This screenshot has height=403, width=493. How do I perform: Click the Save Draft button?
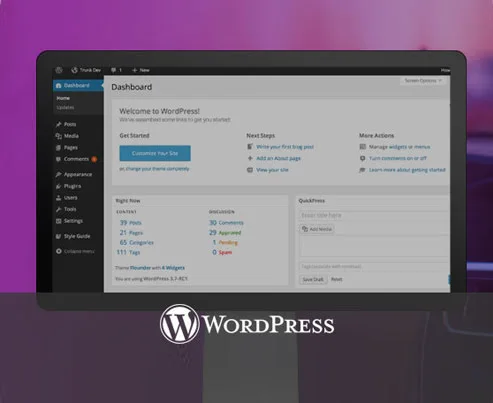313,279
